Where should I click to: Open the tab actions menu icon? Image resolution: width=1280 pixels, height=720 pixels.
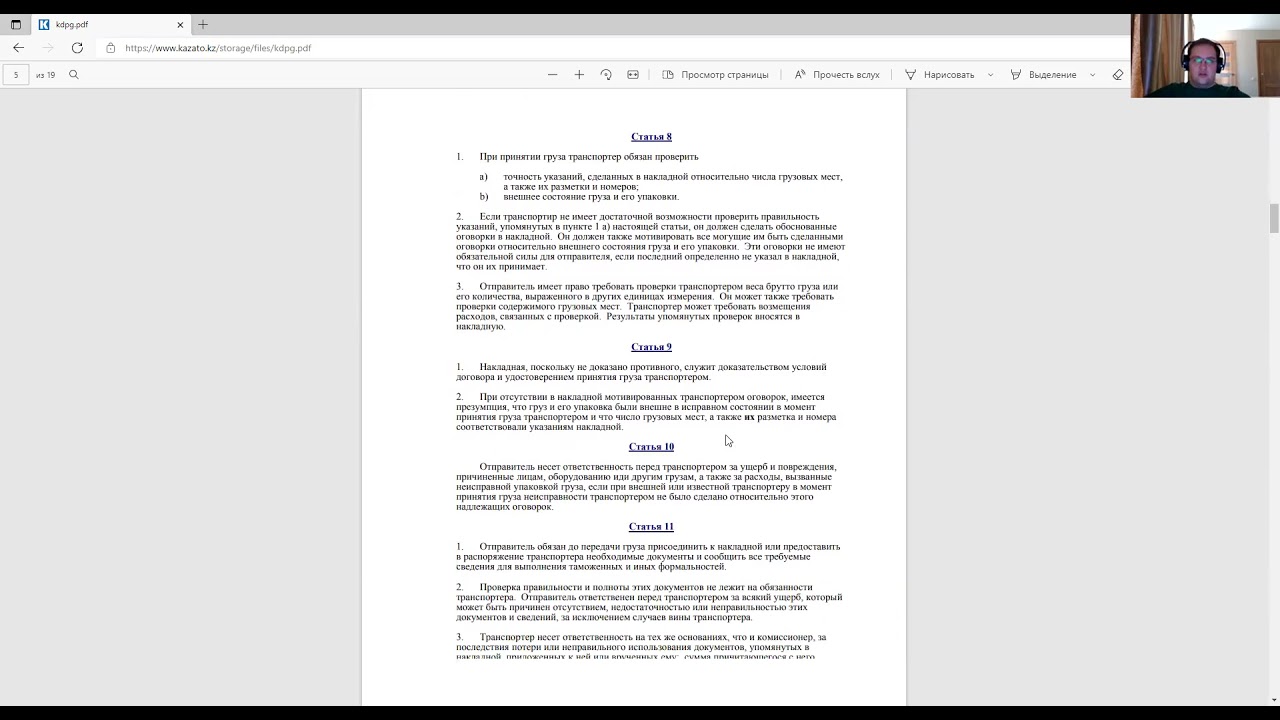[x=16, y=24]
